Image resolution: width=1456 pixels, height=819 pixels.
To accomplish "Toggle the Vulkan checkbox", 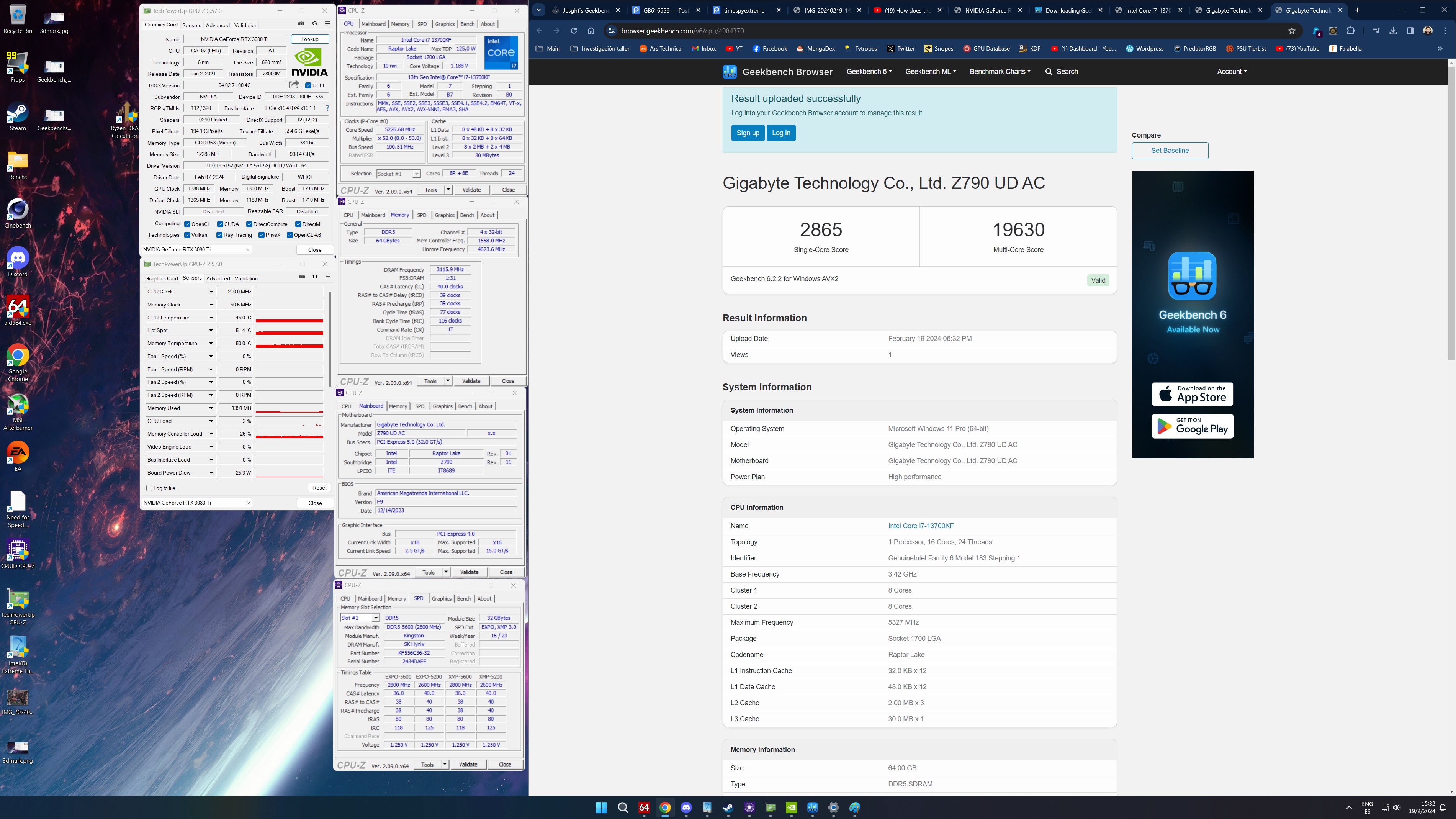I will tap(187, 235).
